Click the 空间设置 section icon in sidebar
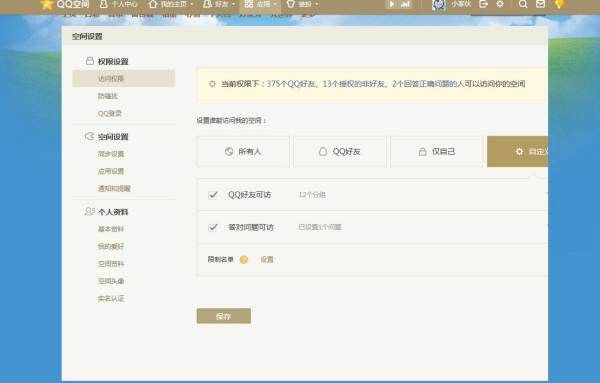This screenshot has height=383, width=600. [x=90, y=136]
